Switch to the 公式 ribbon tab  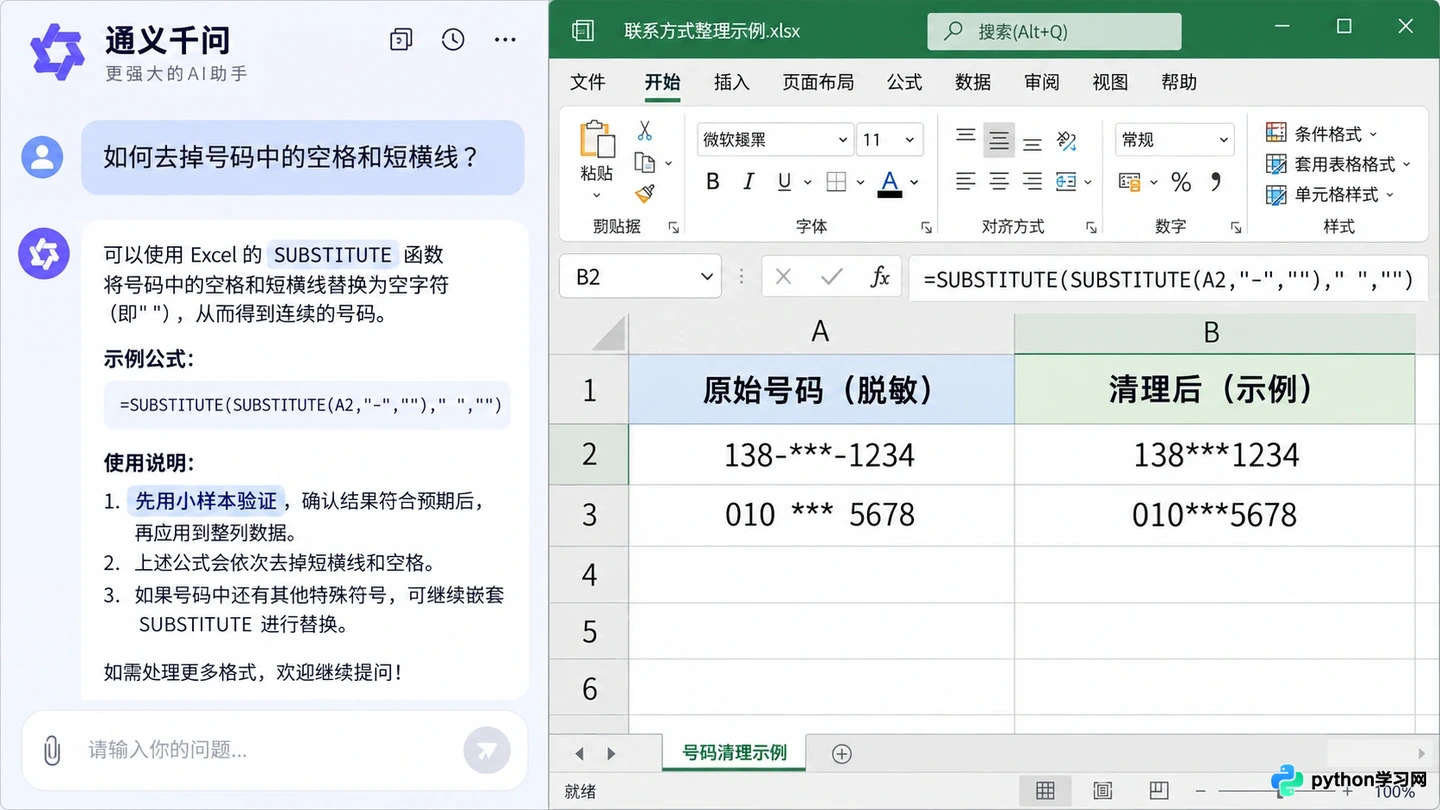pyautogui.click(x=904, y=82)
